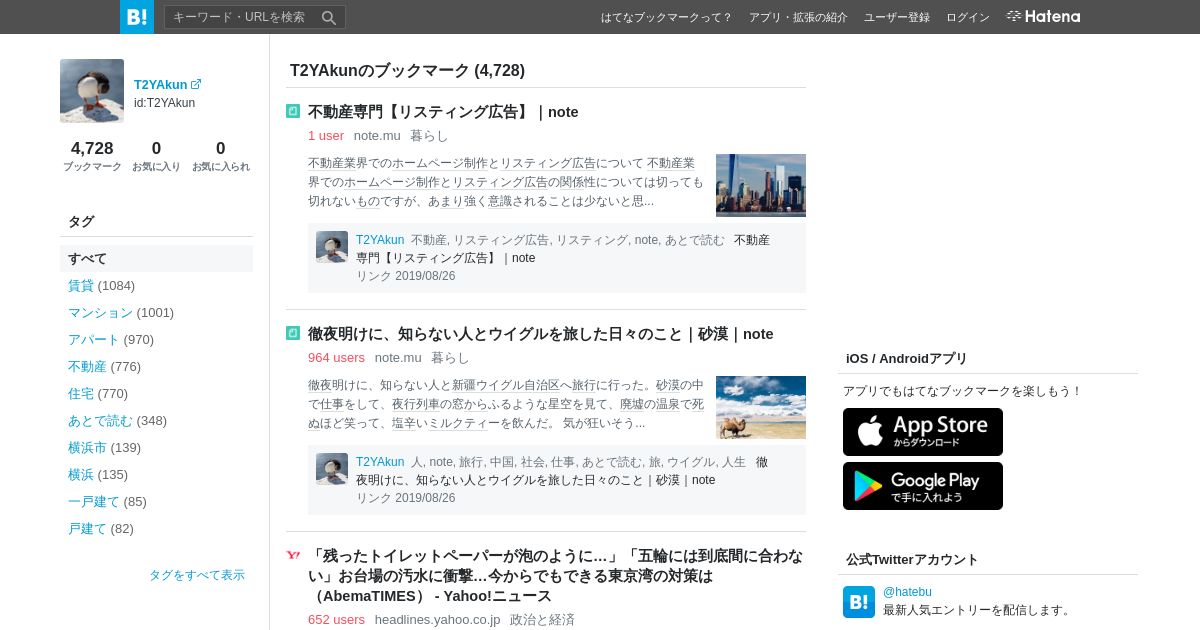Image resolution: width=1200 pixels, height=630 pixels.
Task: Click 旅行 tag in second comment
Action: click(x=471, y=462)
